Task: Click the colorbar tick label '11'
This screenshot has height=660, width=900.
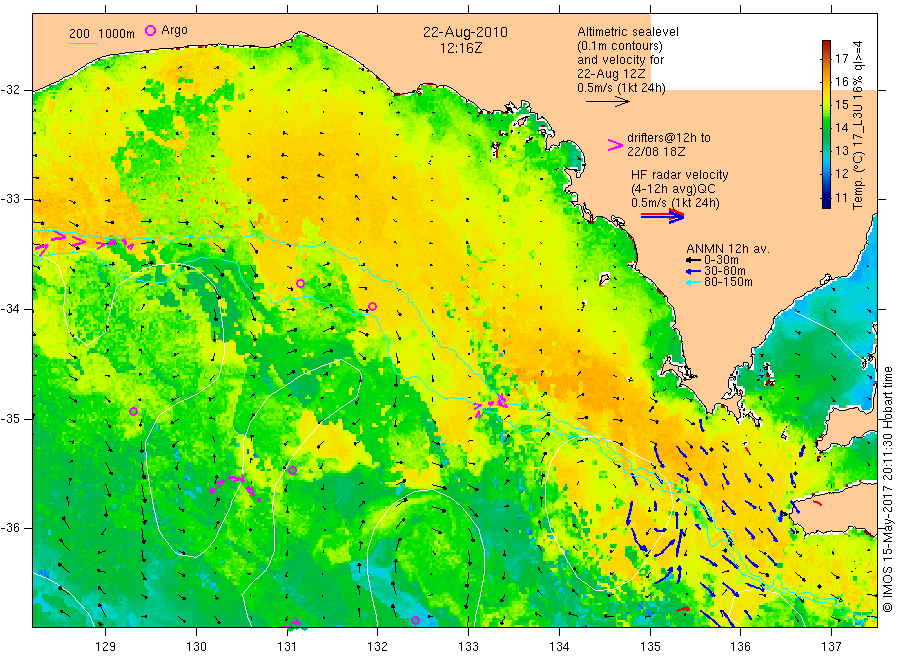Action: tap(841, 198)
